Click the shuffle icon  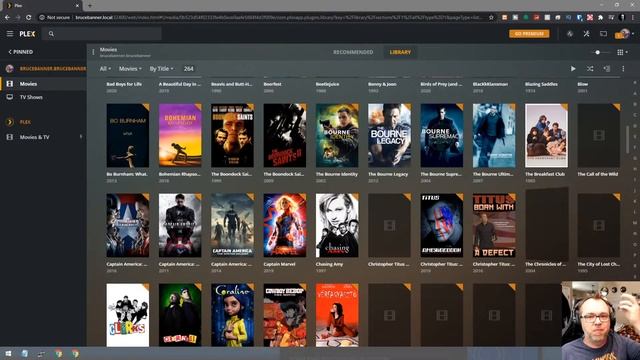(590, 69)
